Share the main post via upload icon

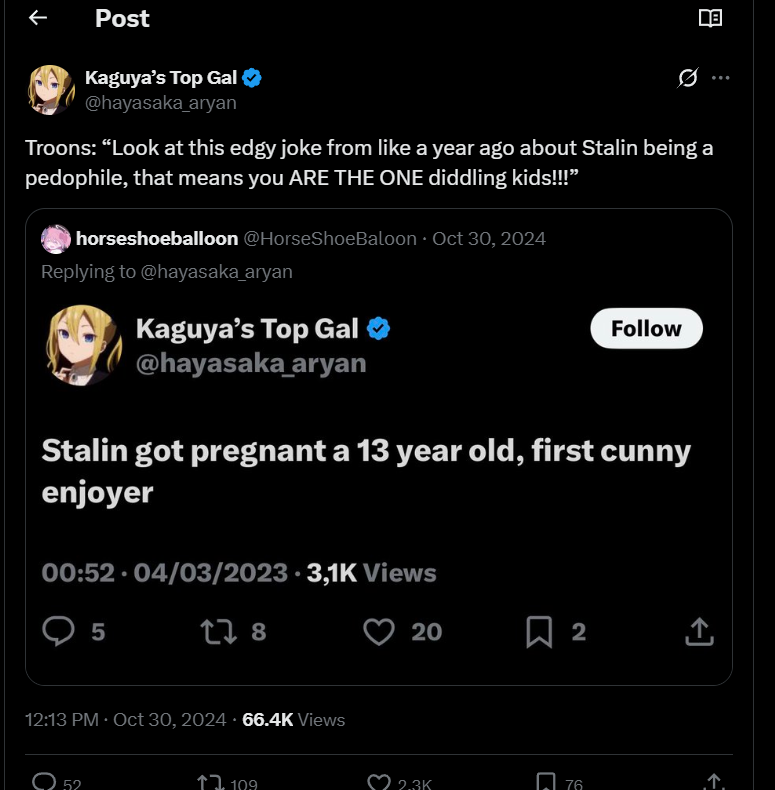point(714,782)
